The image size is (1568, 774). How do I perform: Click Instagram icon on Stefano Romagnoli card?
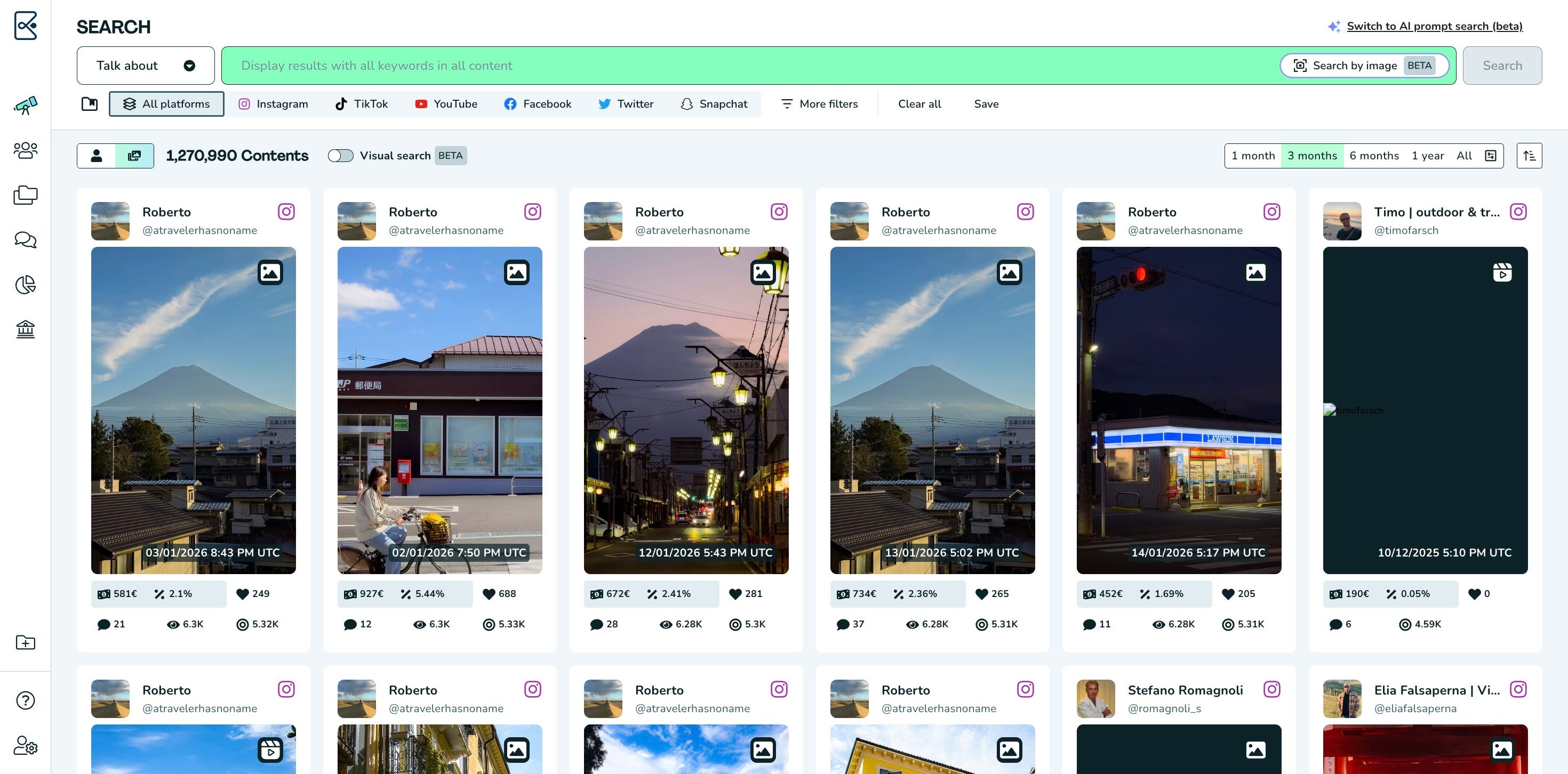click(1272, 689)
